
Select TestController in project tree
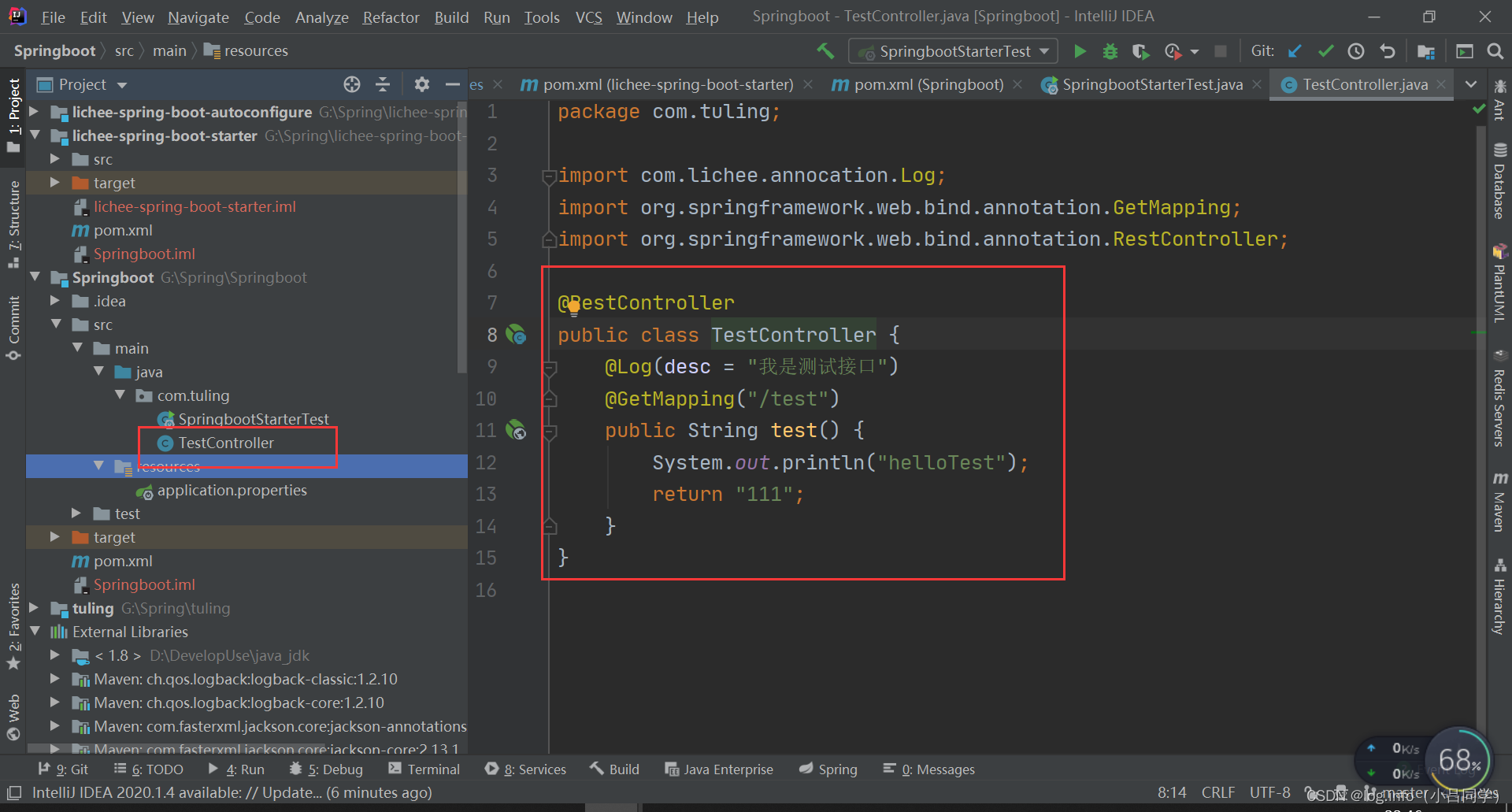click(x=225, y=443)
